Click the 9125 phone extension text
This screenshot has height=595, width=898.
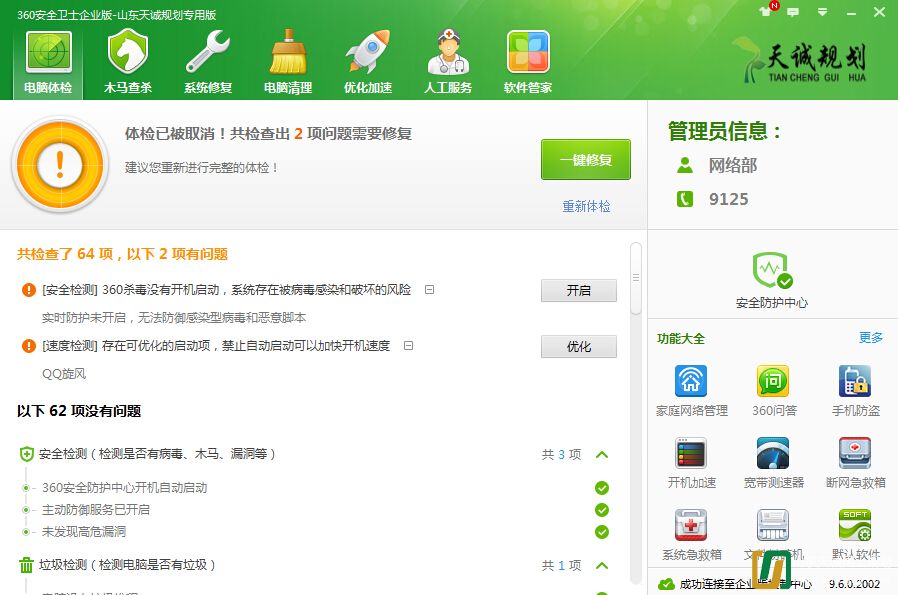point(728,199)
